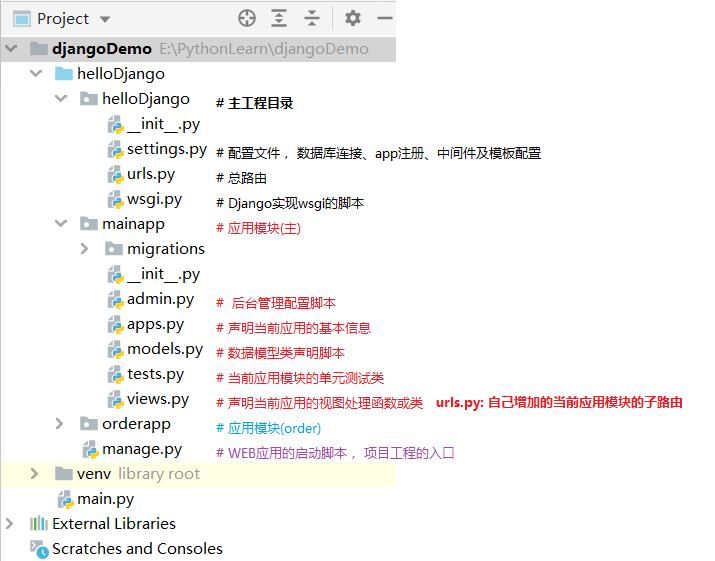Collapse the mainapp folder arrow

[61, 223]
